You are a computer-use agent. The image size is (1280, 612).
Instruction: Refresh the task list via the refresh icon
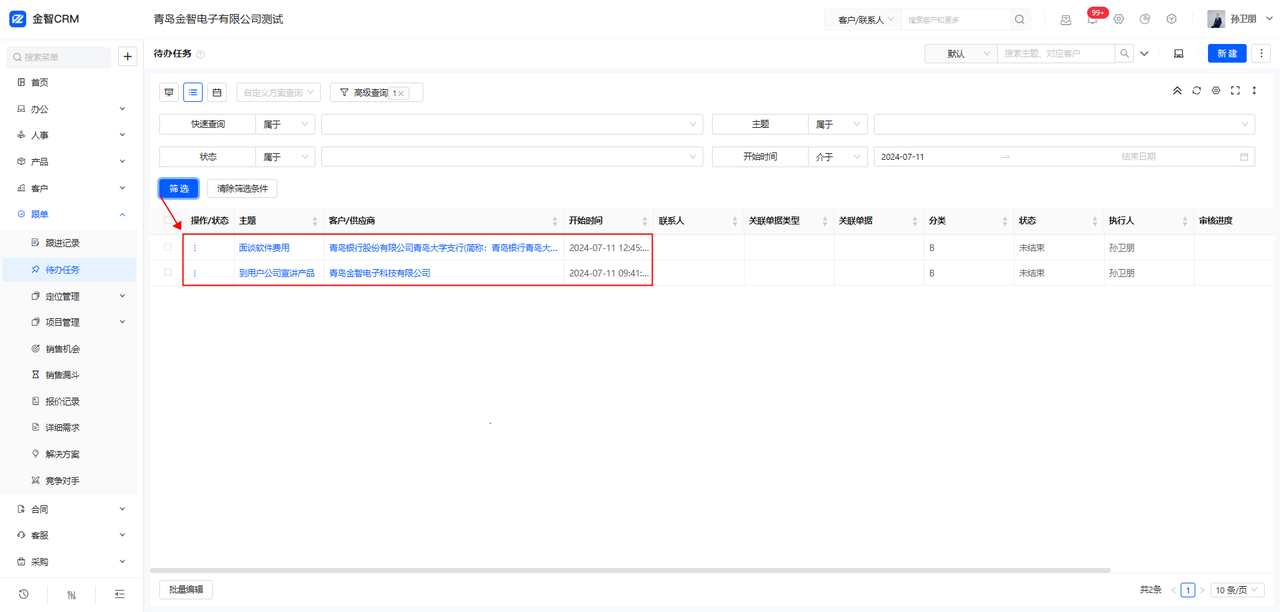click(1196, 90)
